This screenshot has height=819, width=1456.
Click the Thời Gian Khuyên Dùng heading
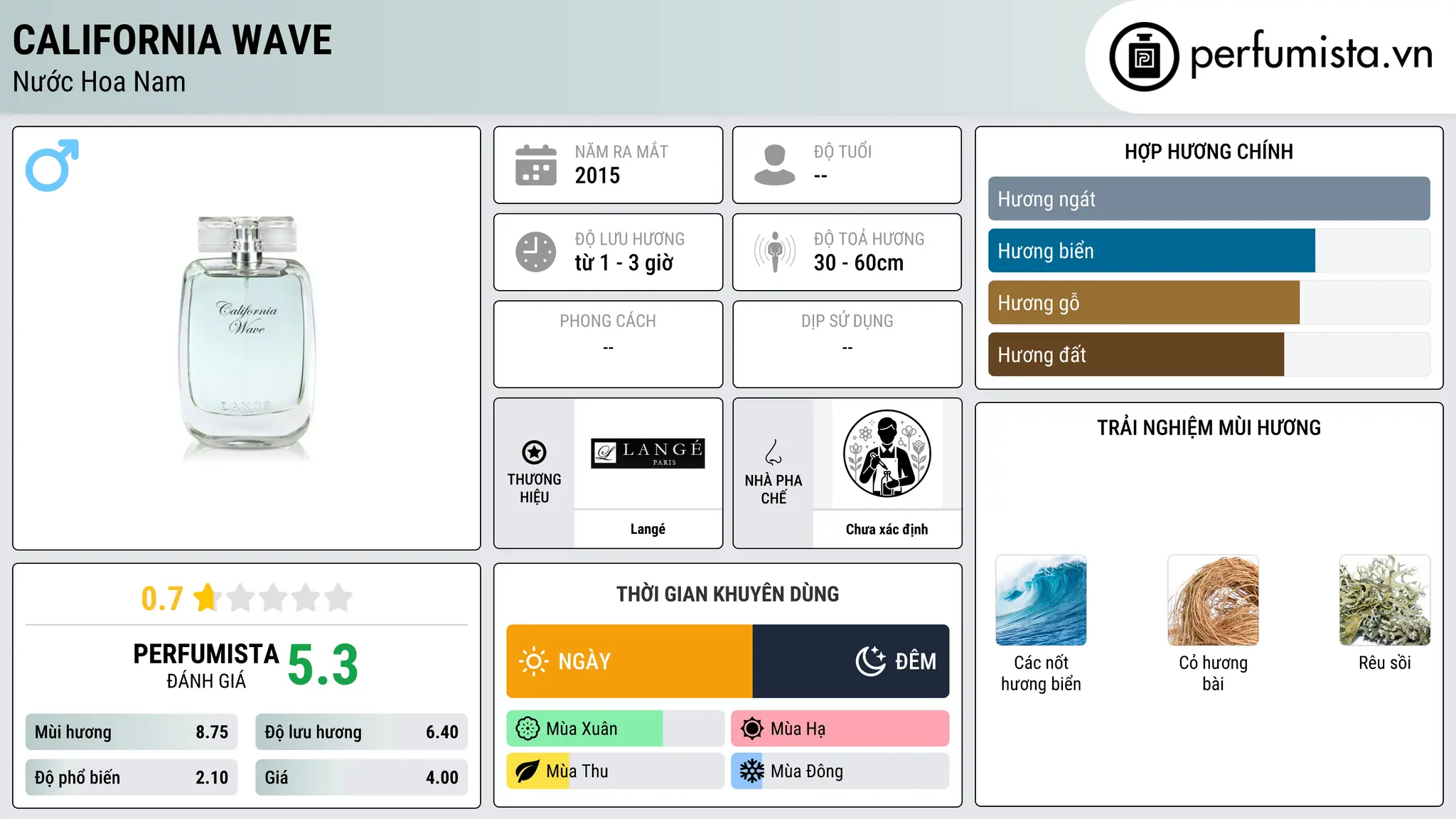(x=727, y=594)
